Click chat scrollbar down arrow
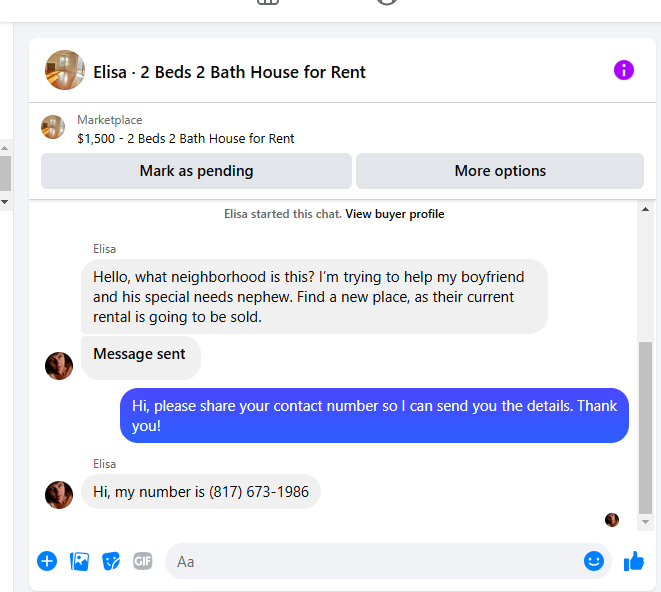Viewport: 661px width, 592px height. tap(645, 522)
